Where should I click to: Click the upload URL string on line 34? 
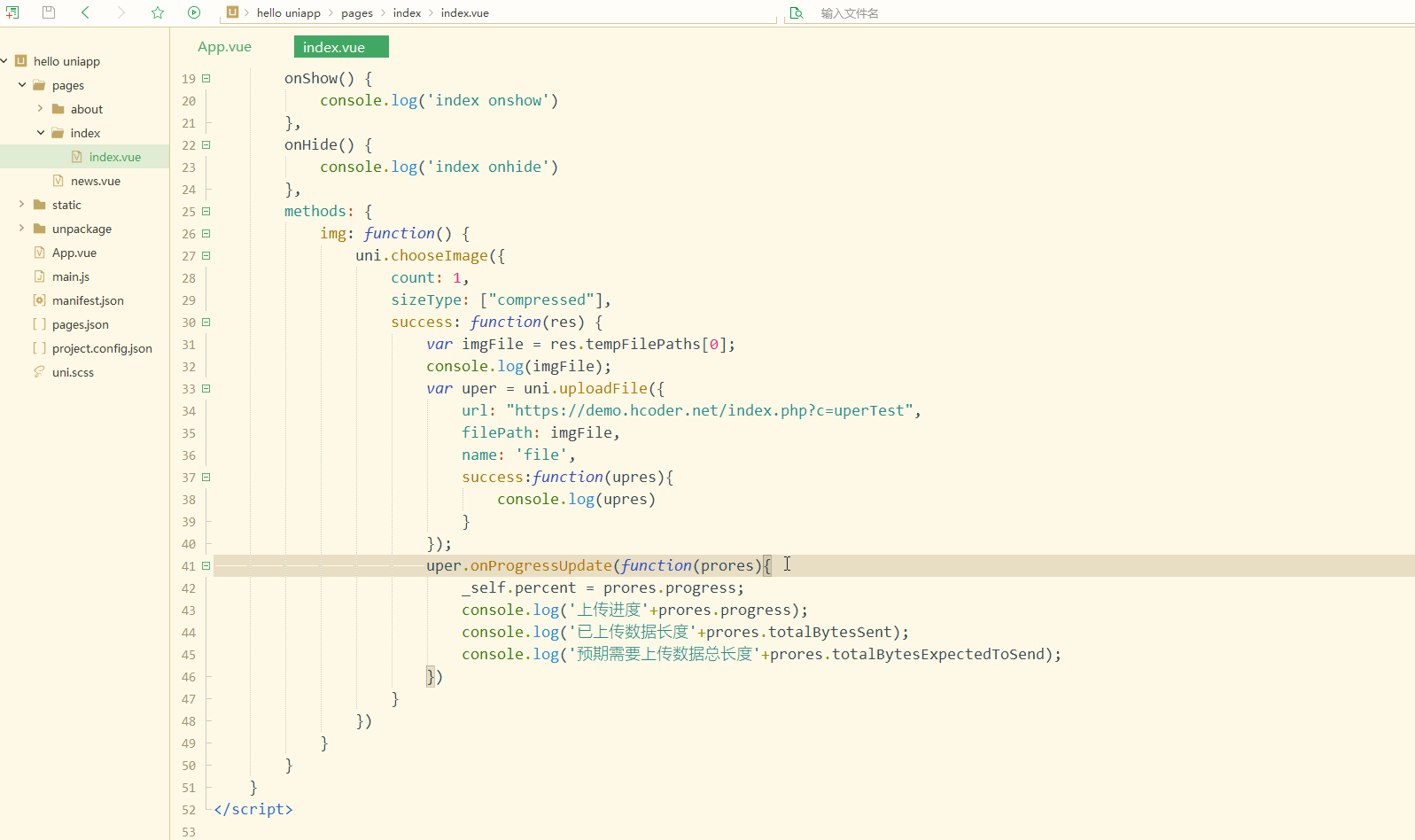pos(710,410)
